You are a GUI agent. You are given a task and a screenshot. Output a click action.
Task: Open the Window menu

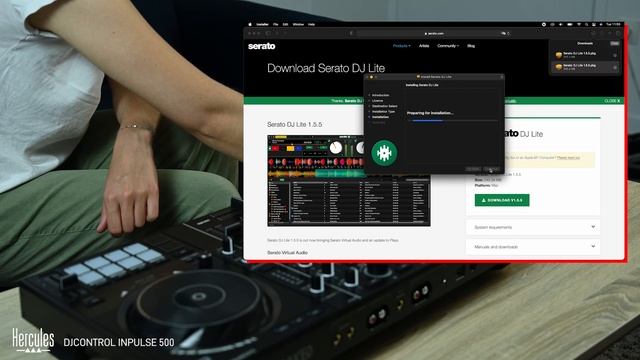298,24
